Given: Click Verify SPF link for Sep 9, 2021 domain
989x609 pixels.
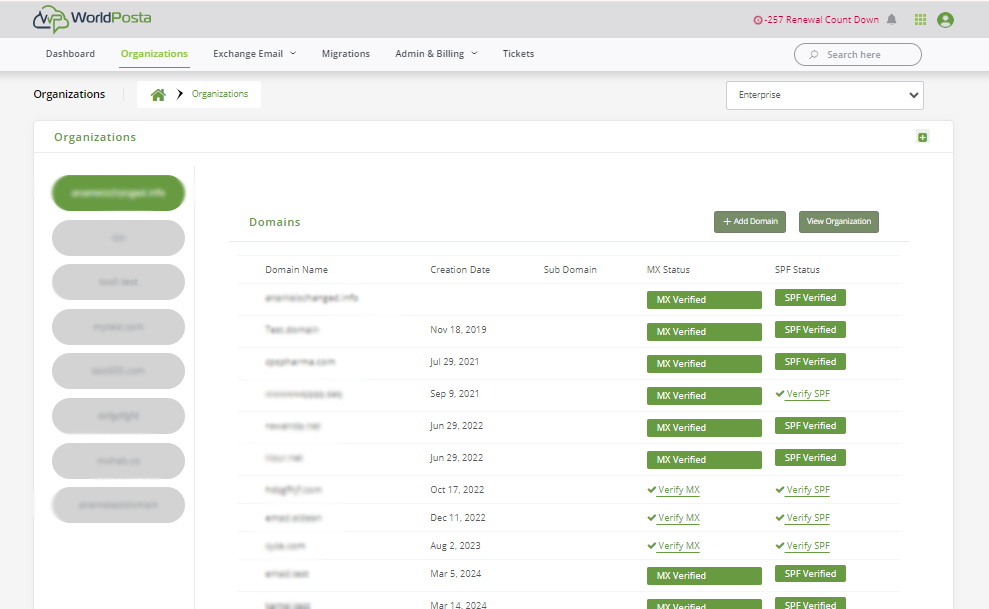Looking at the screenshot, I should click(807, 394).
